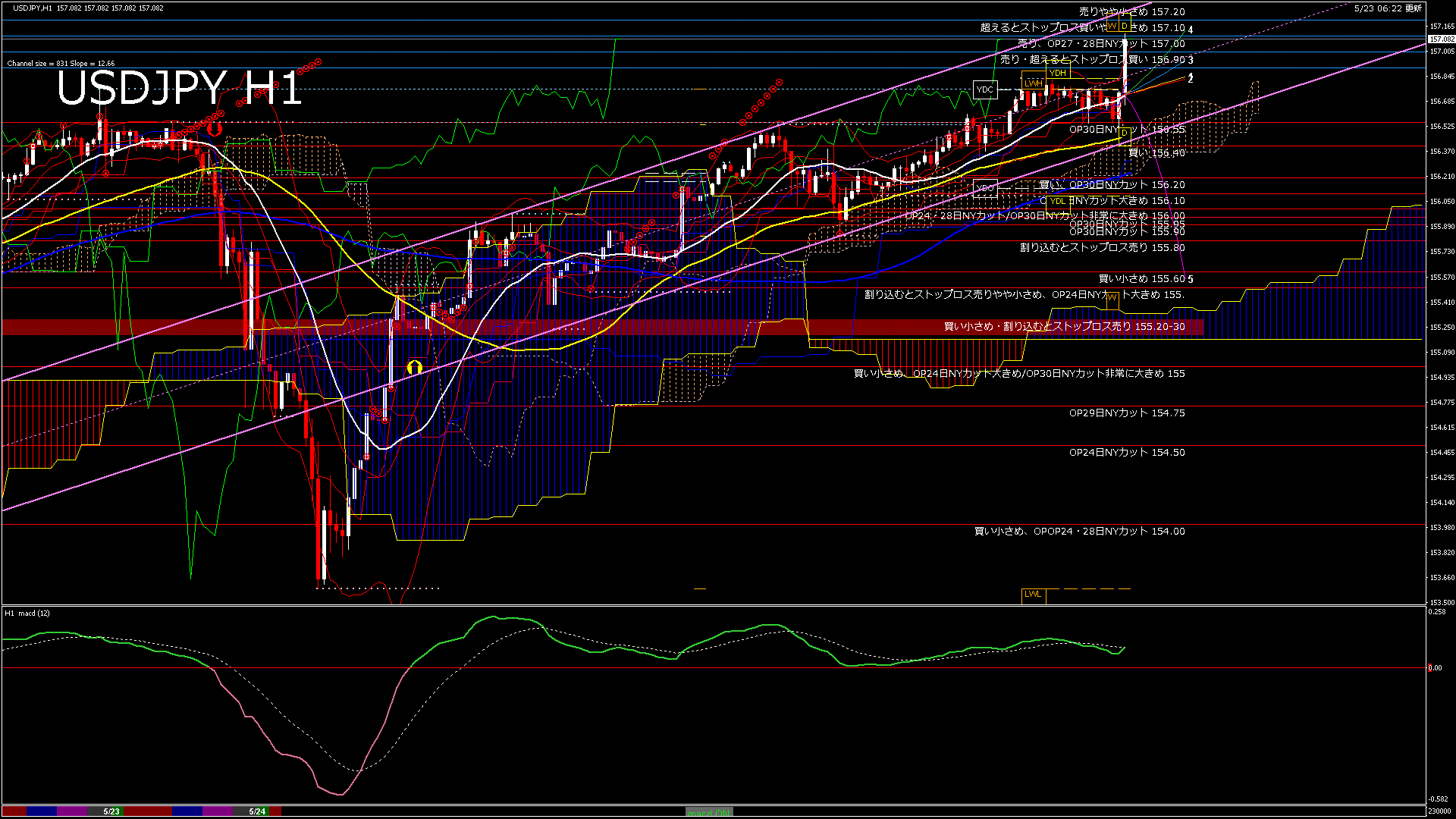Click the YDC yesterday-close label box
Image resolution: width=1456 pixels, height=819 pixels.
(984, 89)
